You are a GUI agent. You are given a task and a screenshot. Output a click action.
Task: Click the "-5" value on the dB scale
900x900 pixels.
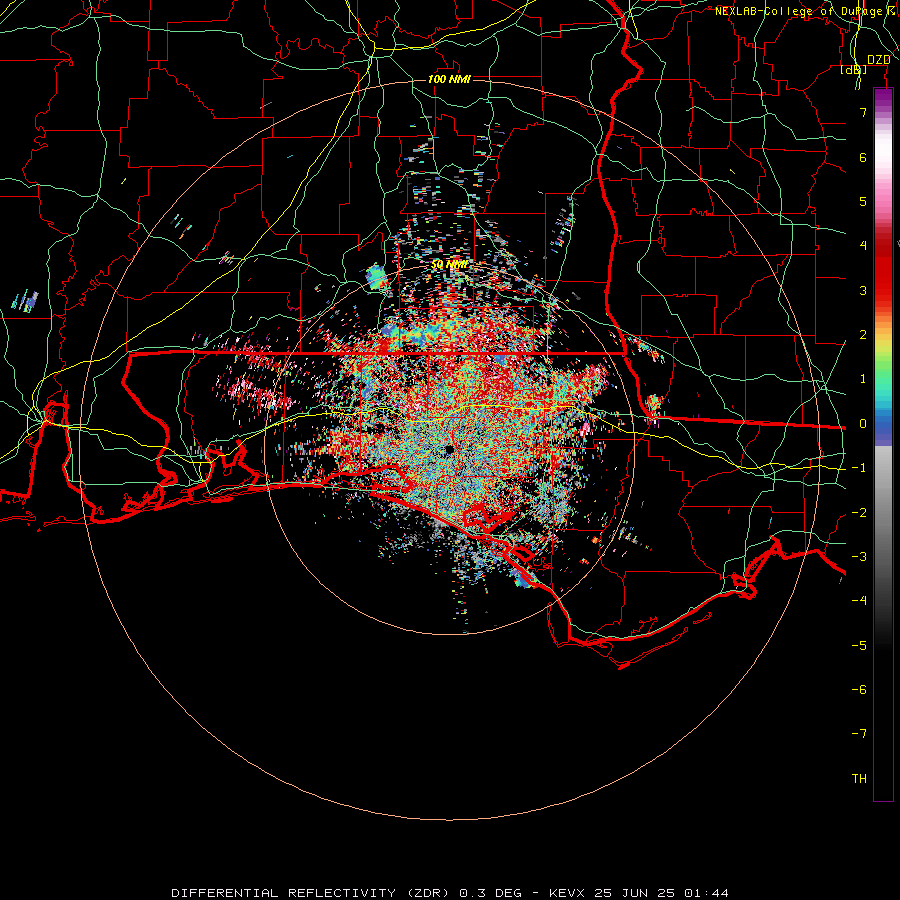(x=859, y=646)
